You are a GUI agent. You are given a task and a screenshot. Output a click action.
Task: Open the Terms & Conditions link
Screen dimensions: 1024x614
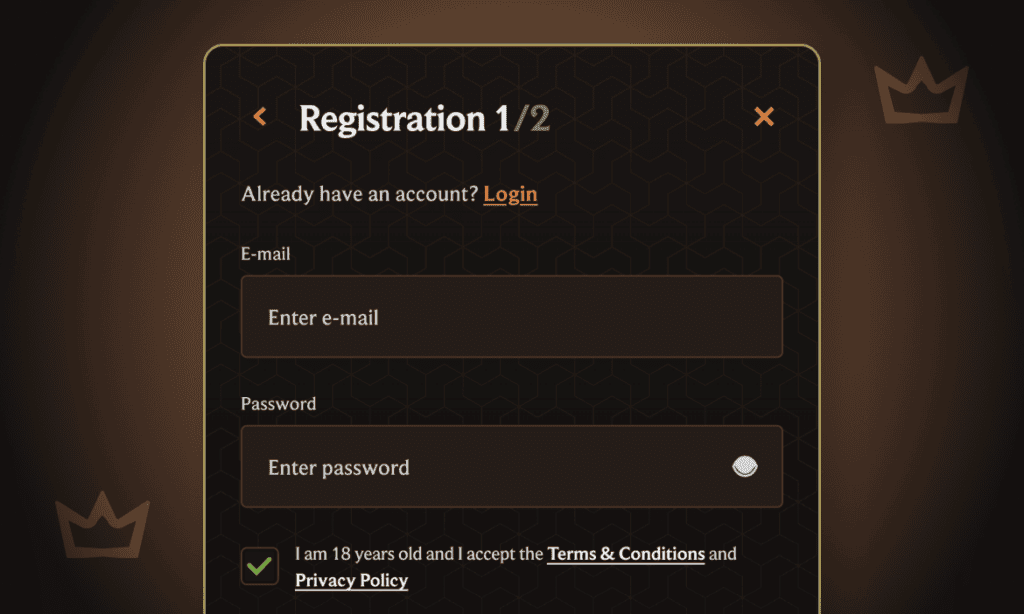pos(626,554)
